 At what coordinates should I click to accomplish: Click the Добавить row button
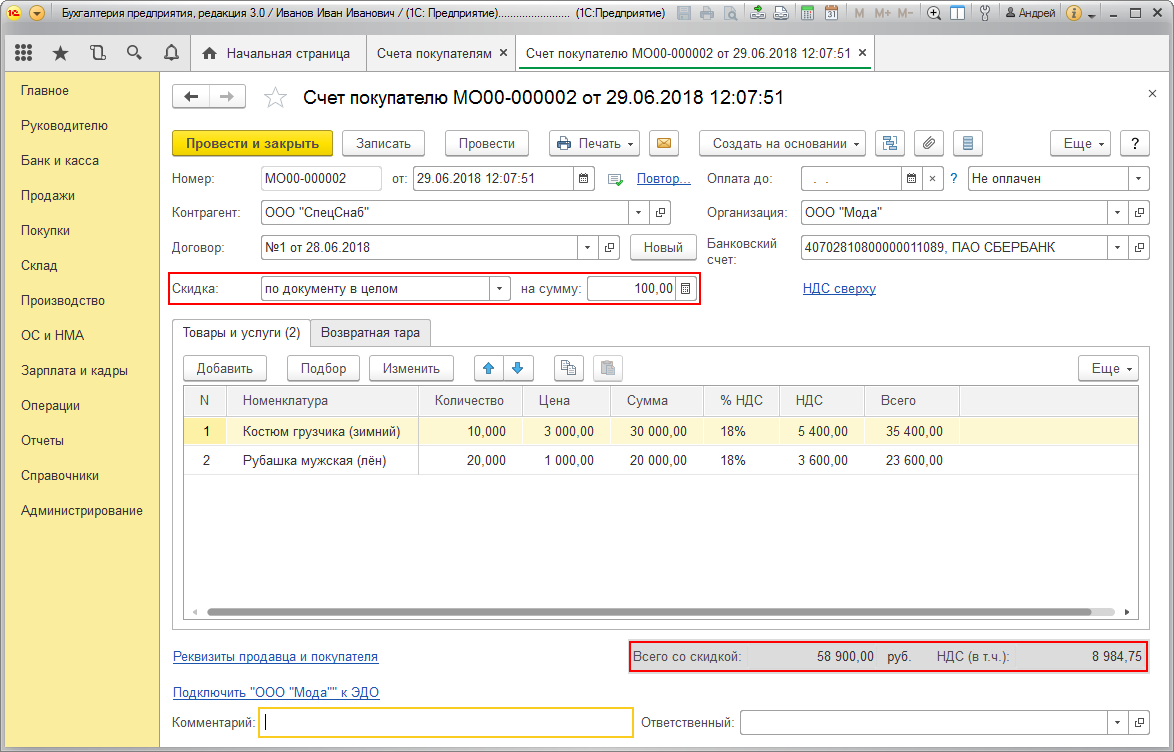click(x=225, y=369)
